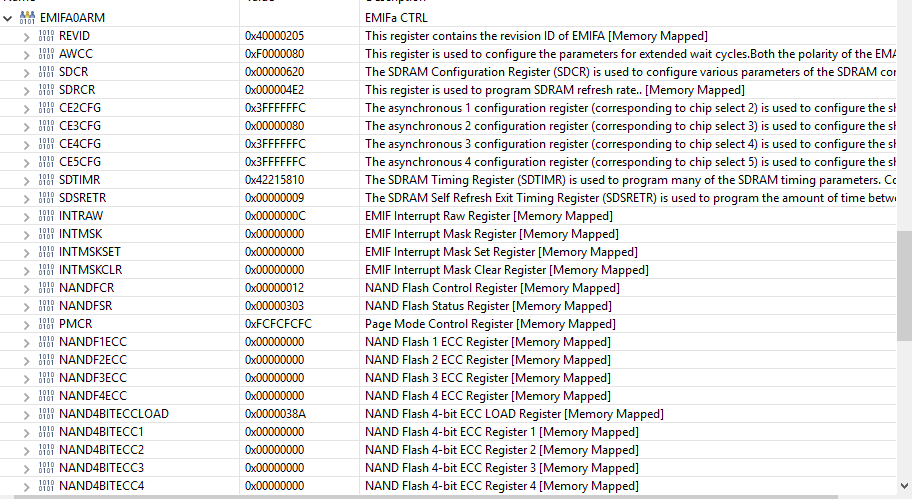Click the EMIFA0ARM register group icon
Screen dimensions: 912x499
point(27,18)
